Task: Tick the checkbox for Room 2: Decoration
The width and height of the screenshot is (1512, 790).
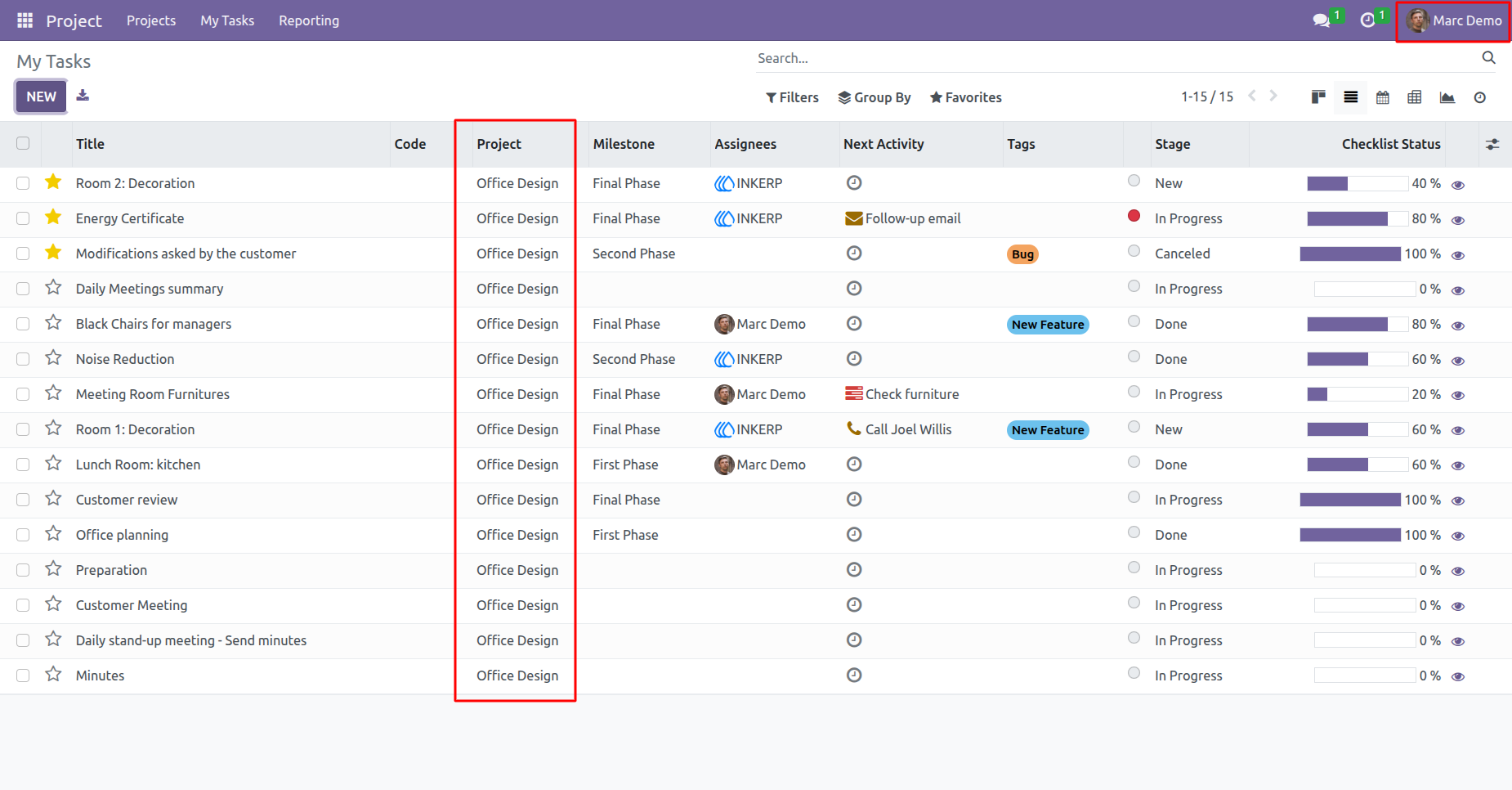Action: [23, 183]
